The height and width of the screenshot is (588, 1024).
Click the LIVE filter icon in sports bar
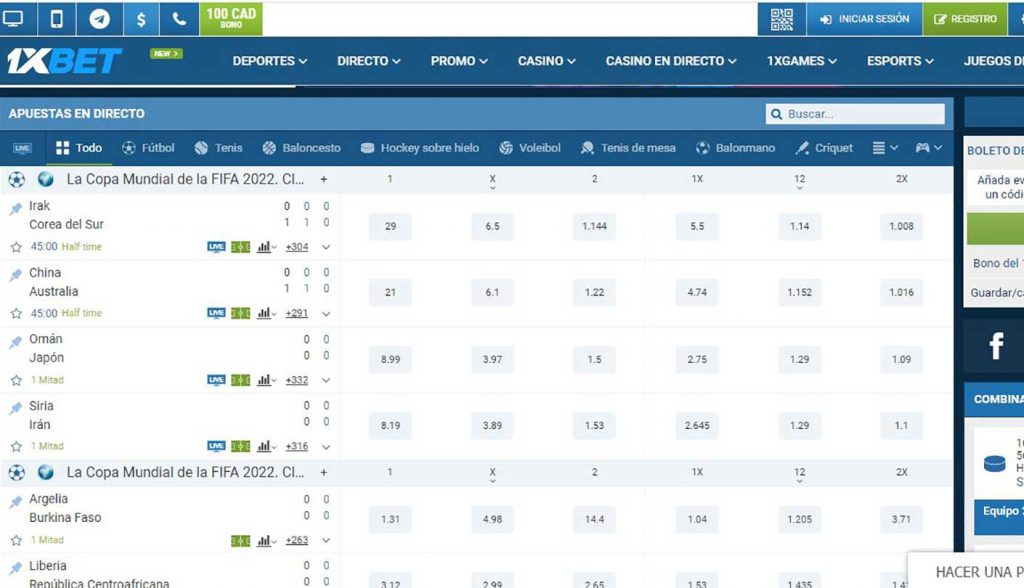tap(22, 148)
